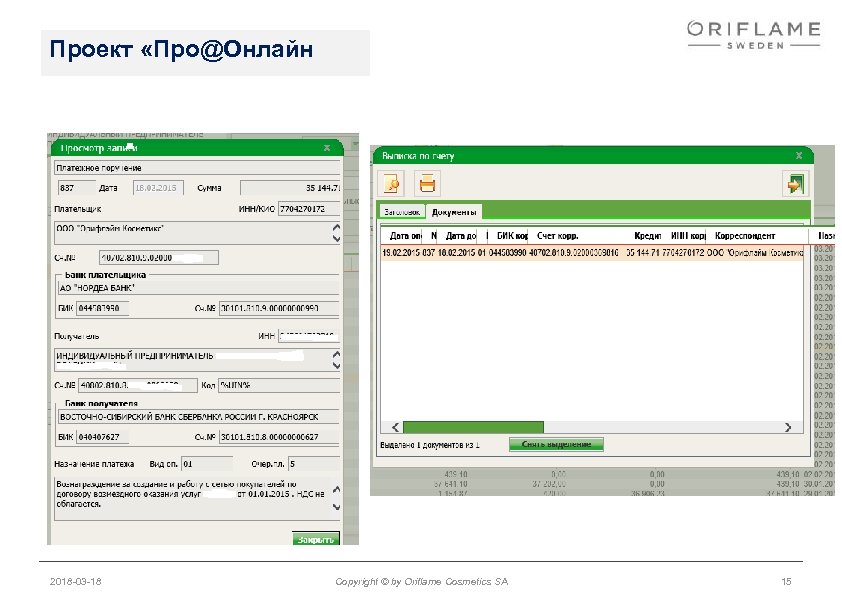The image size is (842, 595).
Task: Close the Выписка по счету window
Action: click(799, 156)
